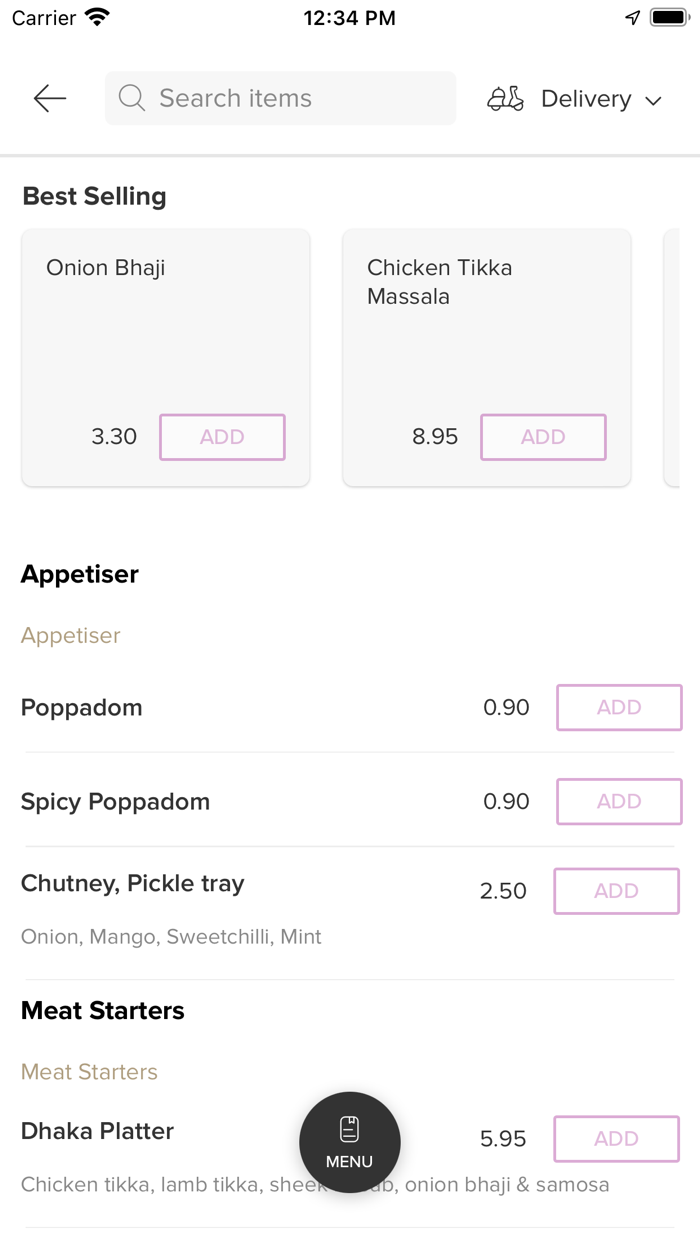Open the floating MENU button
Image resolution: width=700 pixels, height=1244 pixels.
pos(350,1142)
